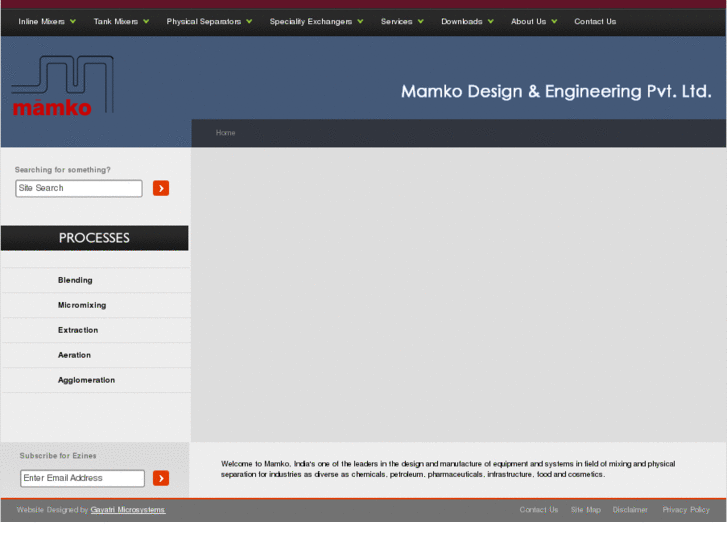This screenshot has width=727, height=545.
Task: Open the Micromixing process page
Action: pyautogui.click(x=82, y=306)
